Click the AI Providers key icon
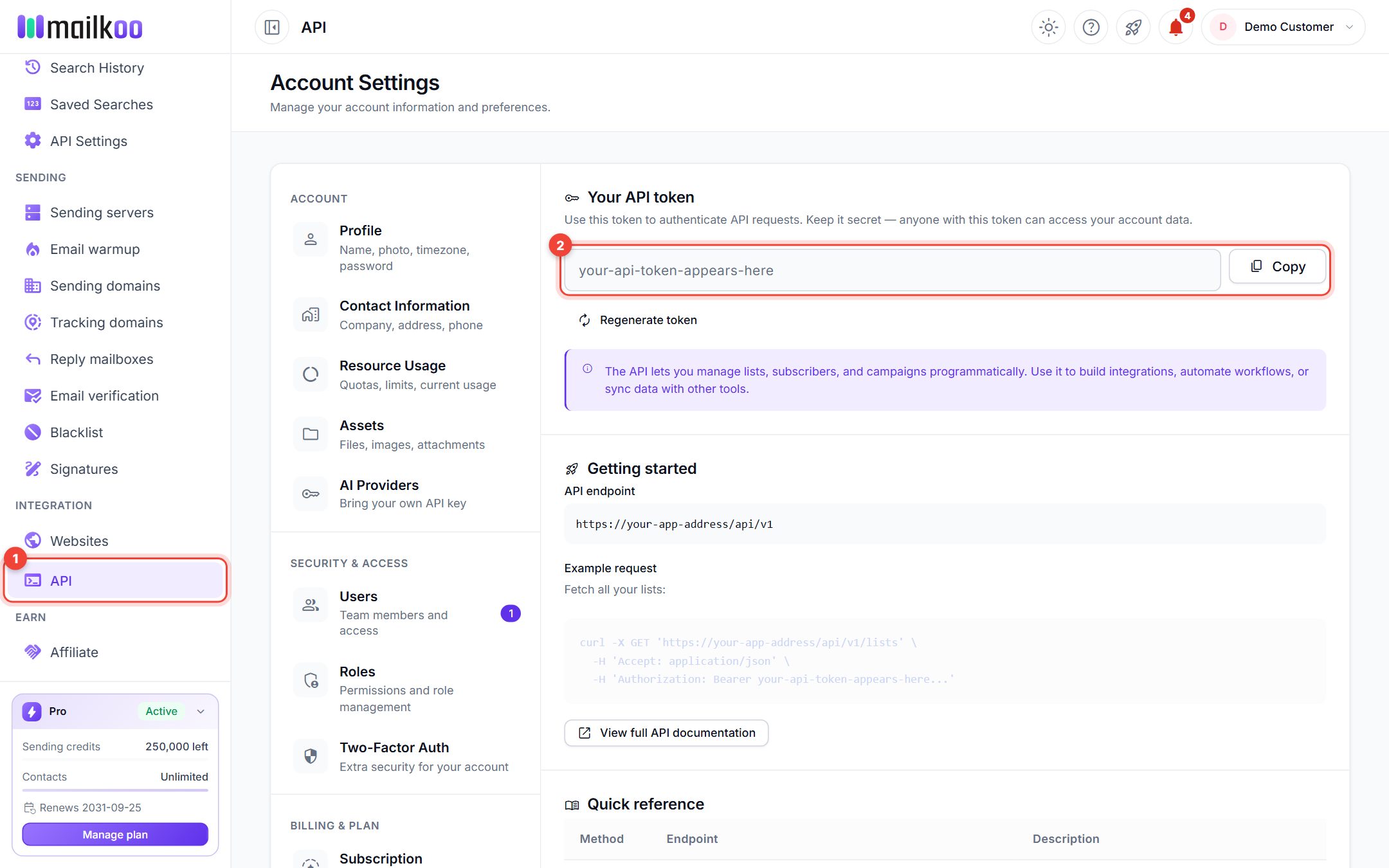 pos(311,494)
